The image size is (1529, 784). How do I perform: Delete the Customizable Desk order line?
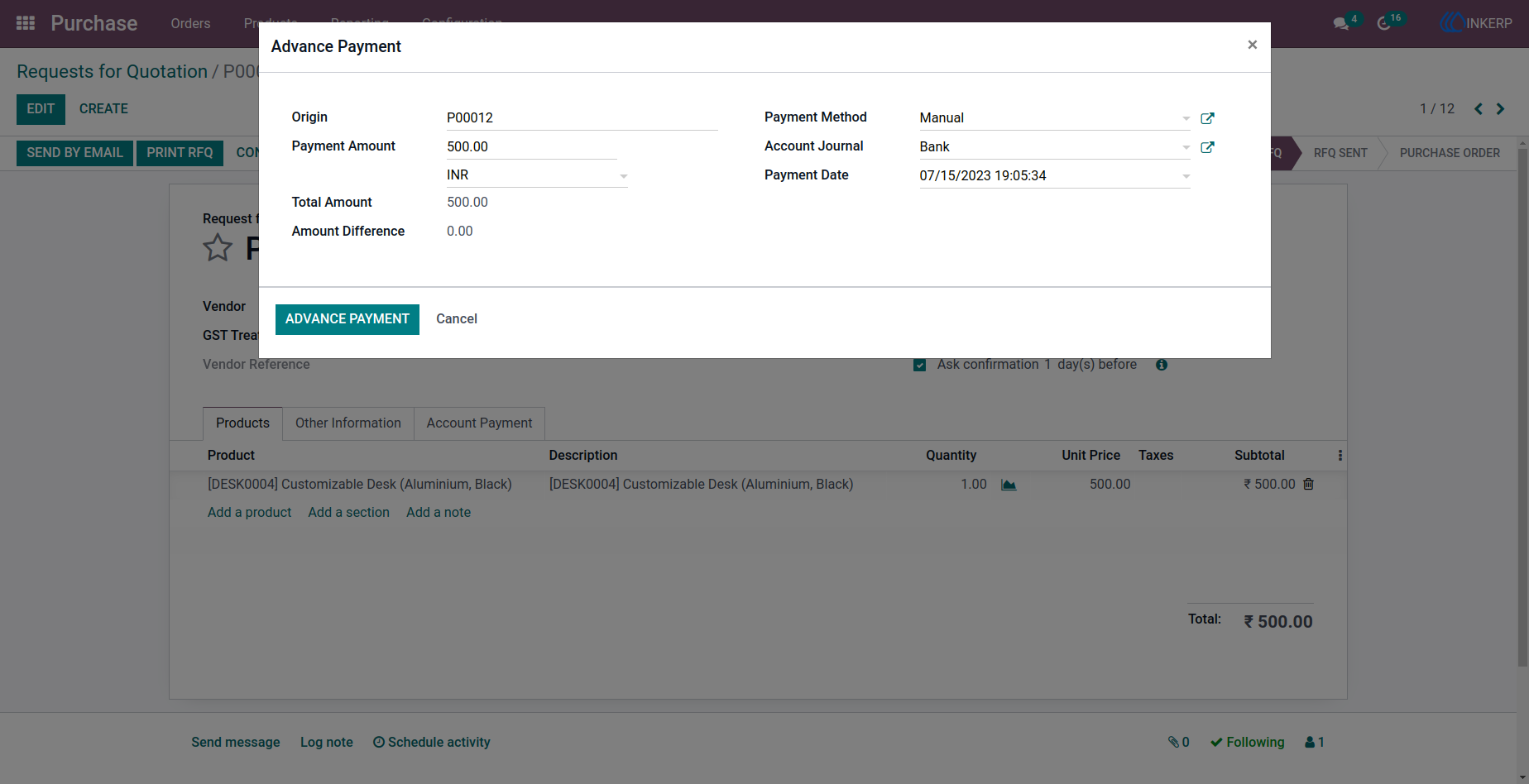point(1308,484)
